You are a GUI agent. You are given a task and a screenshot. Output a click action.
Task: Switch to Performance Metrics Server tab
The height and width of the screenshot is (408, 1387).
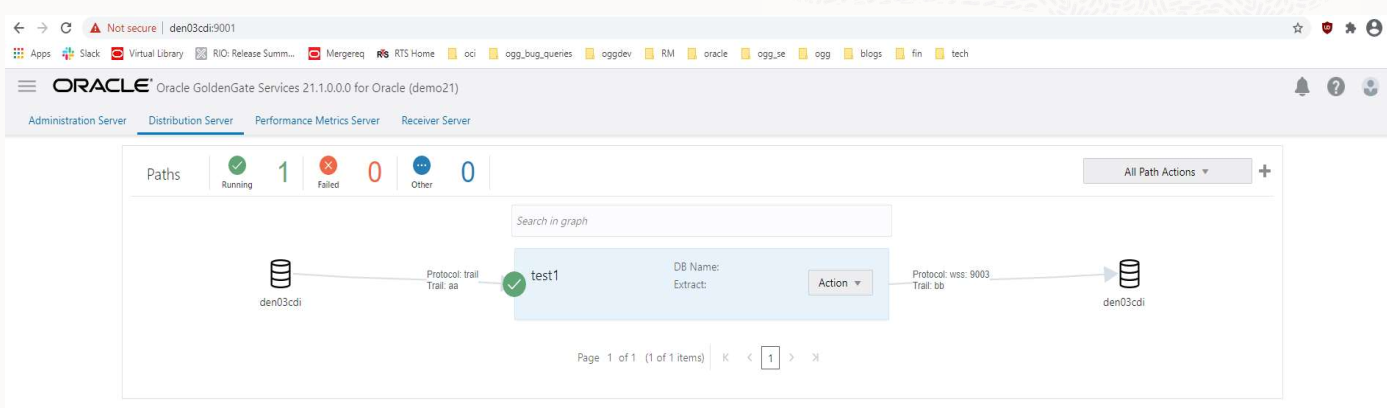pyautogui.click(x=317, y=121)
